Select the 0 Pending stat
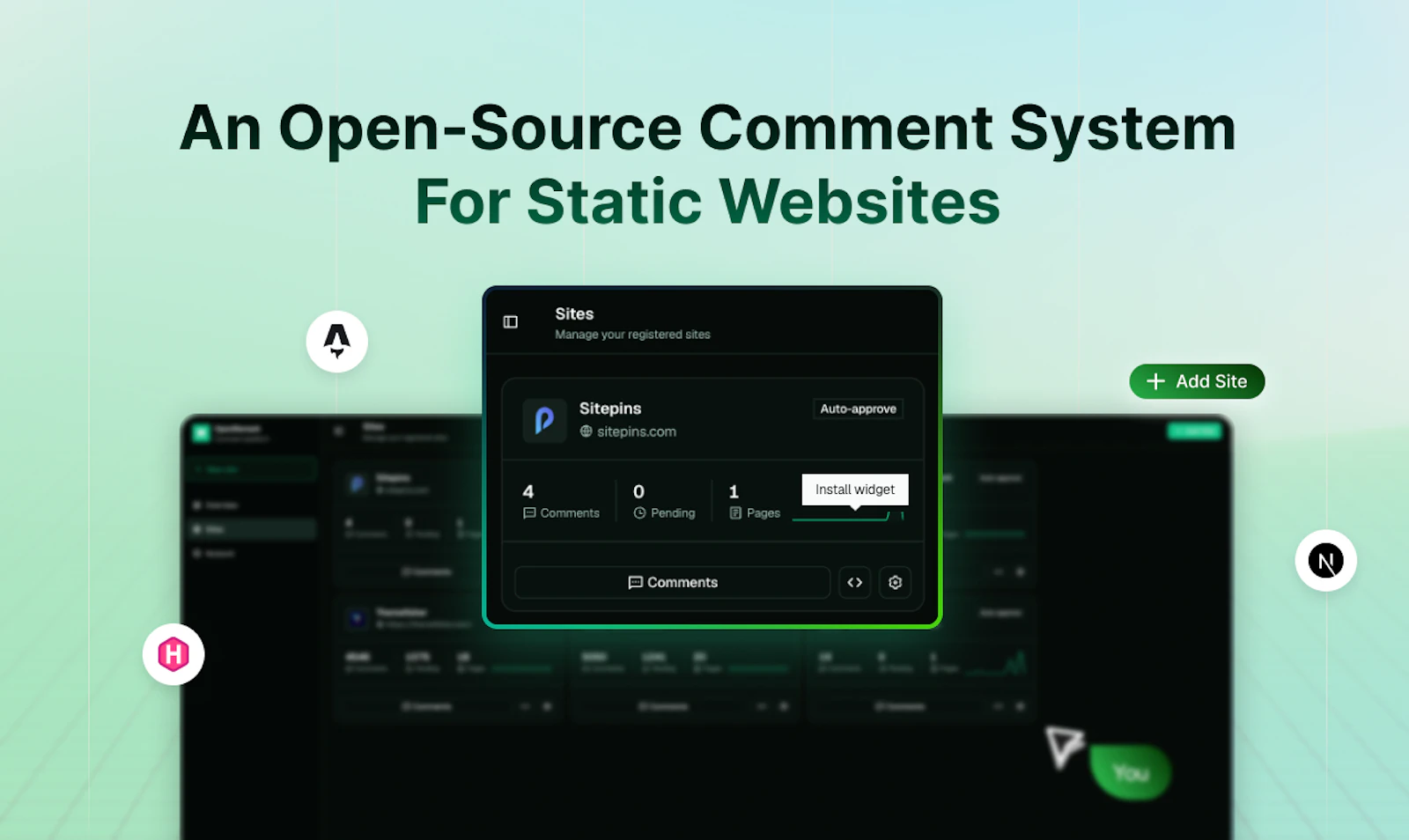The image size is (1409, 840). [x=664, y=502]
